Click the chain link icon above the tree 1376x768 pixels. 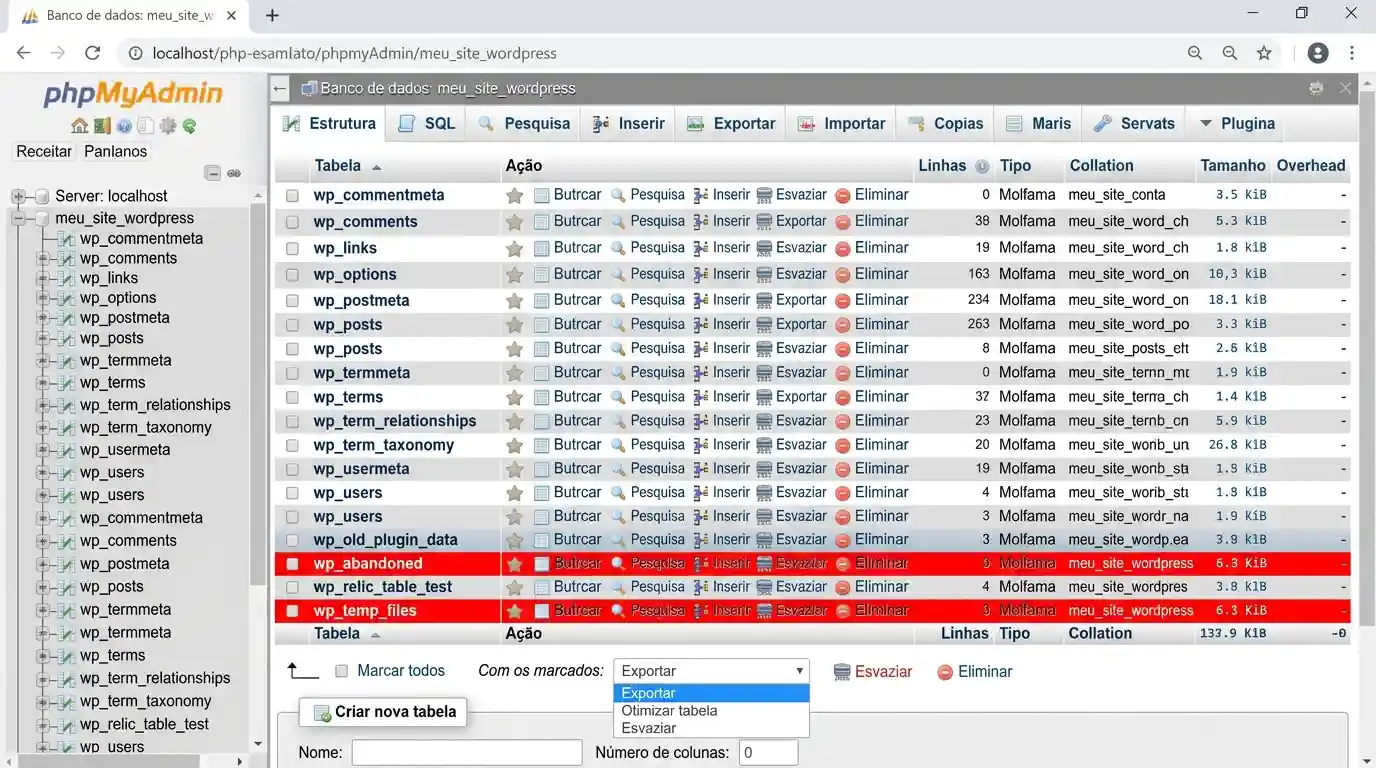234,173
